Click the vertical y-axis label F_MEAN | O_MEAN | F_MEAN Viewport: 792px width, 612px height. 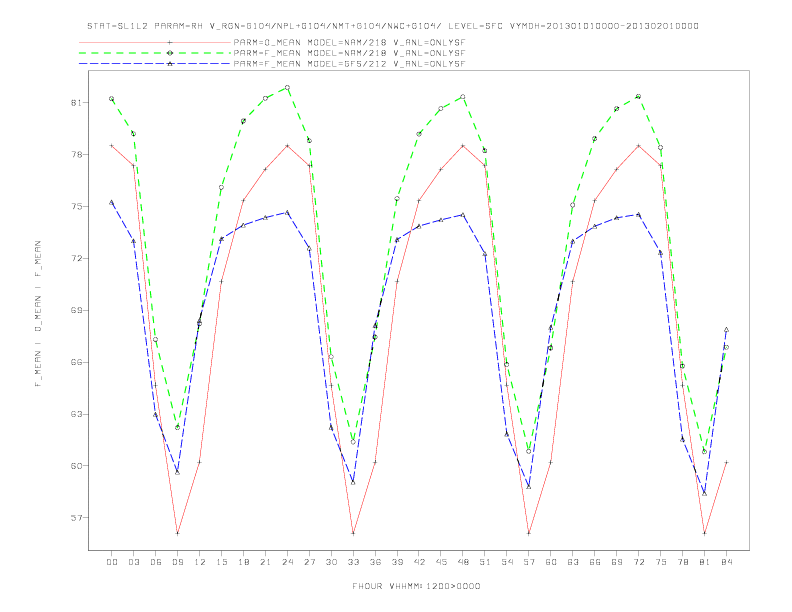[x=38, y=314]
